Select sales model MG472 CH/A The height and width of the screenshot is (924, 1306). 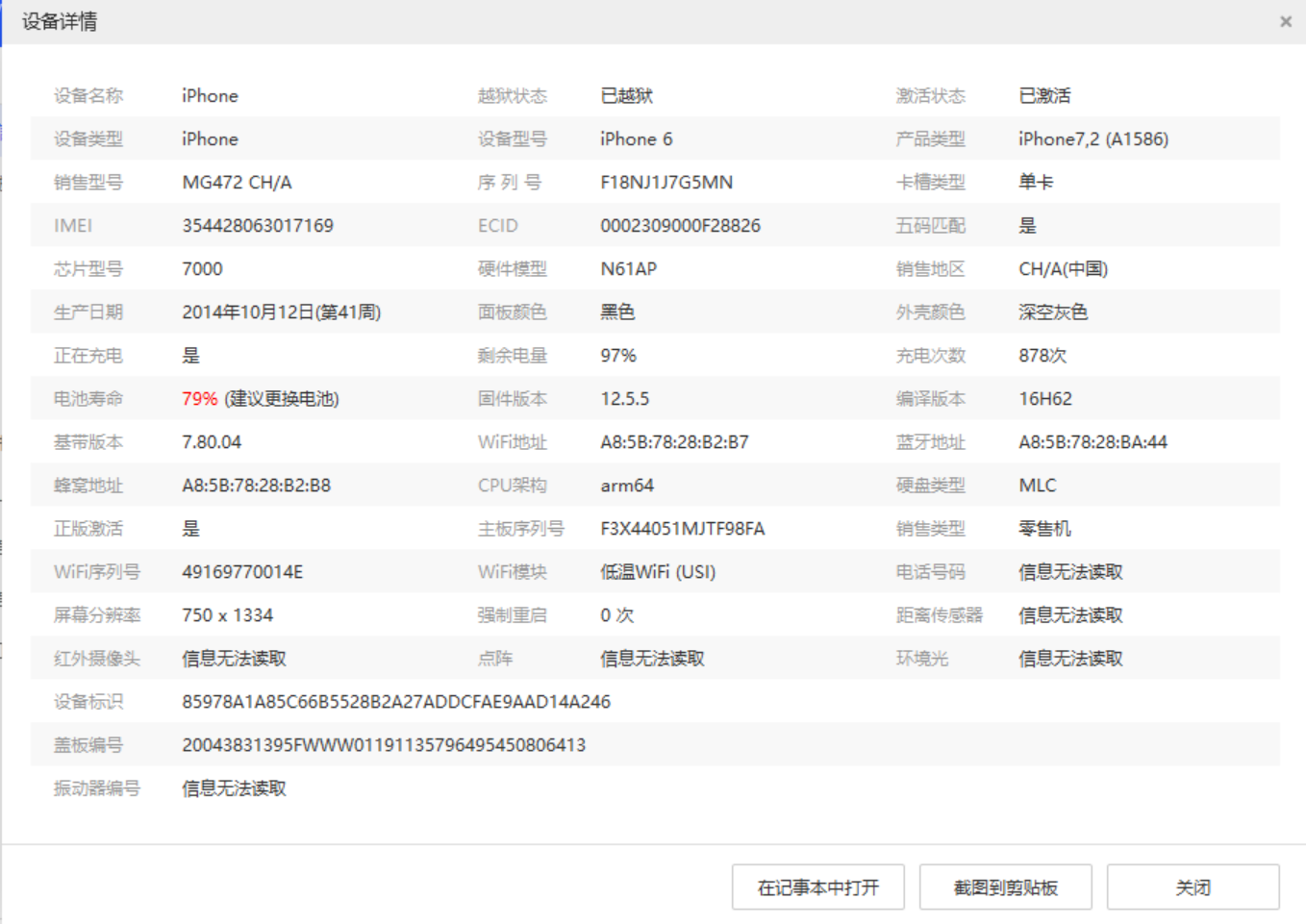click(x=237, y=183)
